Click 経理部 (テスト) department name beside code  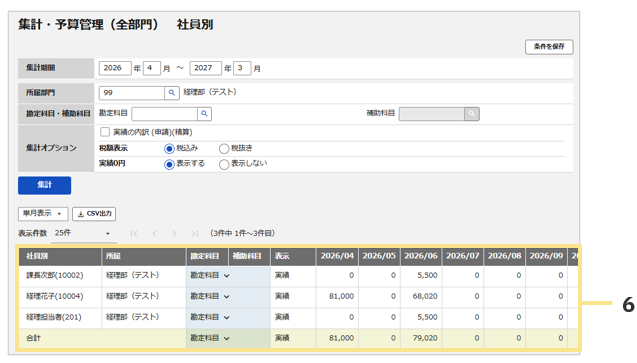click(210, 92)
